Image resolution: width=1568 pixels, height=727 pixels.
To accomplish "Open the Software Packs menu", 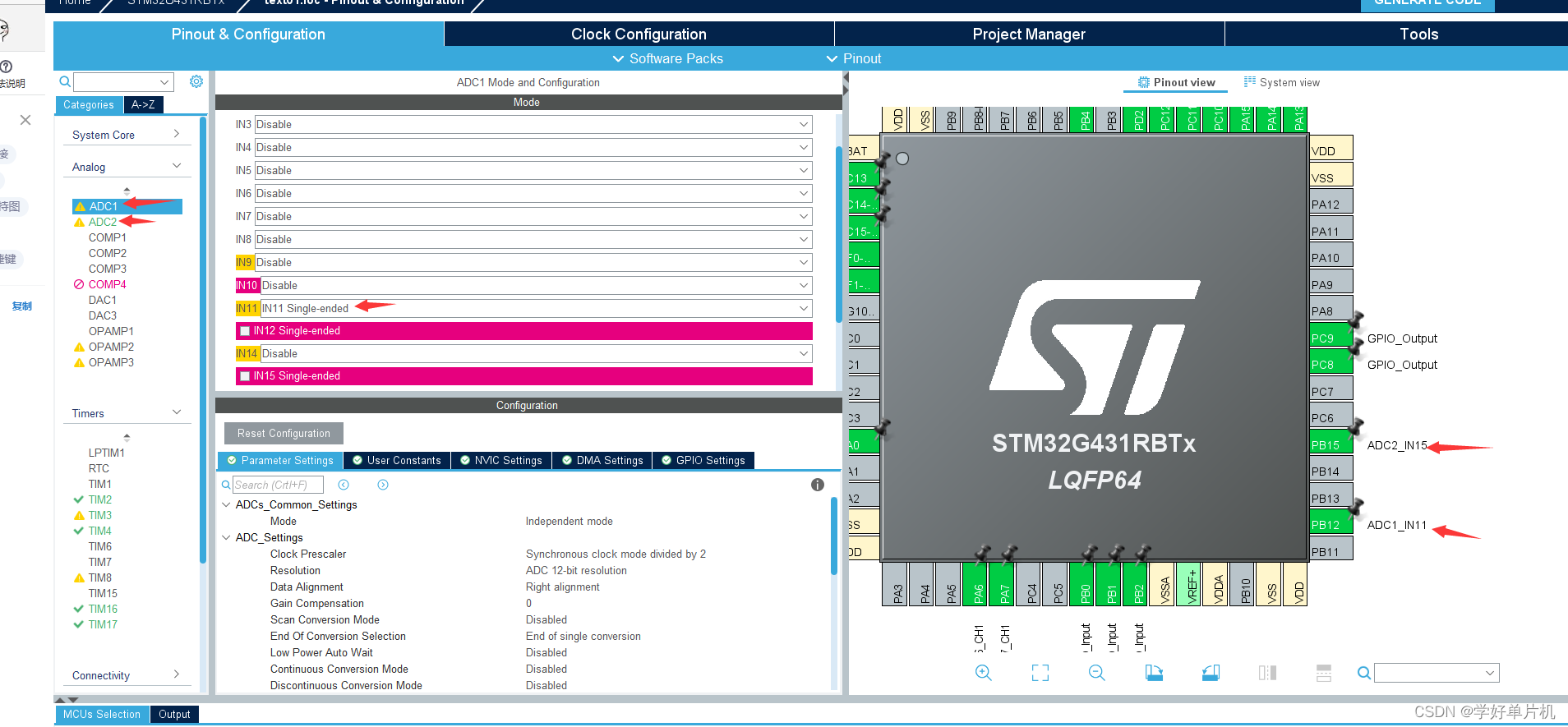I will click(668, 58).
